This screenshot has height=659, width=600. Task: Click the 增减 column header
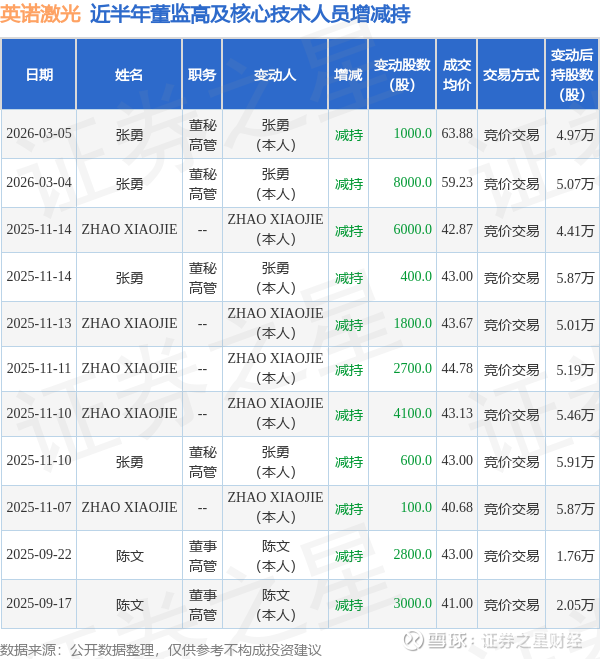348,75
